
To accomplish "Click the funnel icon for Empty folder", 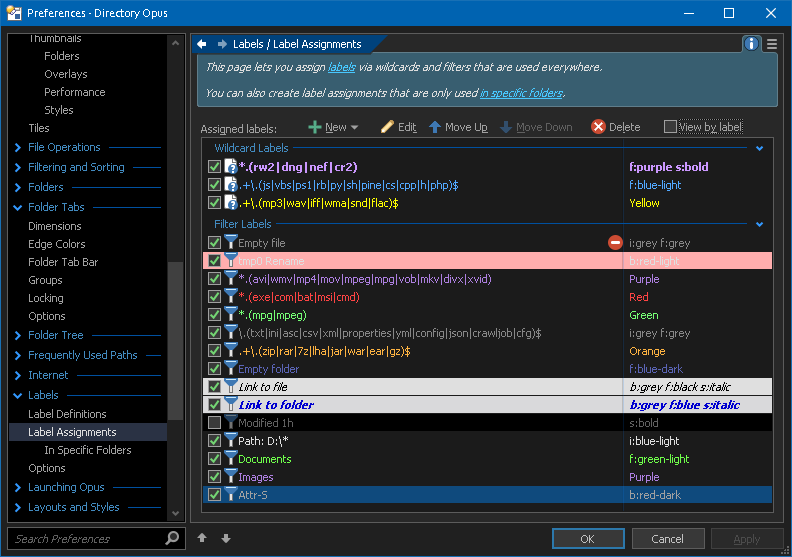I will click(230, 368).
